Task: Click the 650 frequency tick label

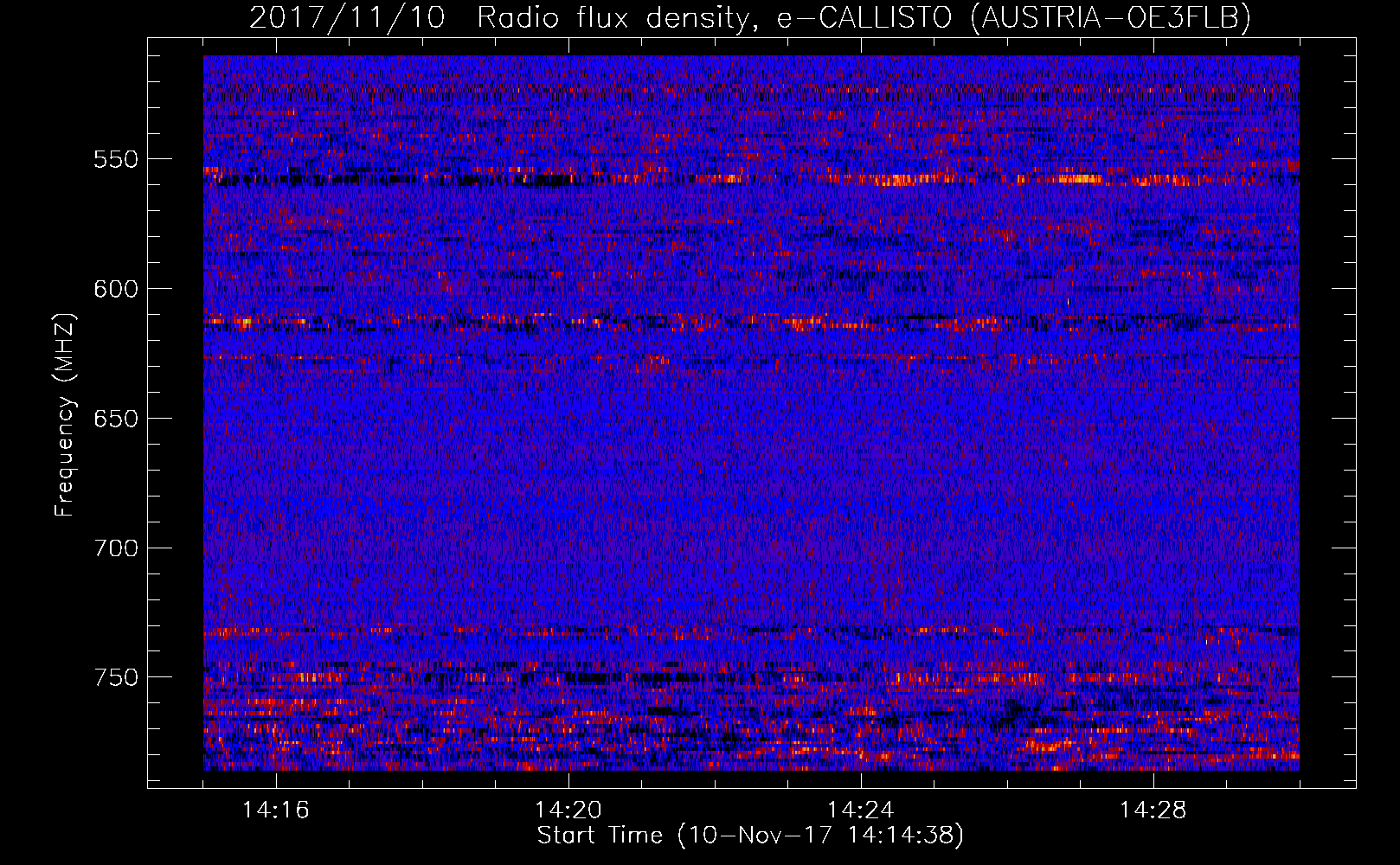Action: pos(116,419)
